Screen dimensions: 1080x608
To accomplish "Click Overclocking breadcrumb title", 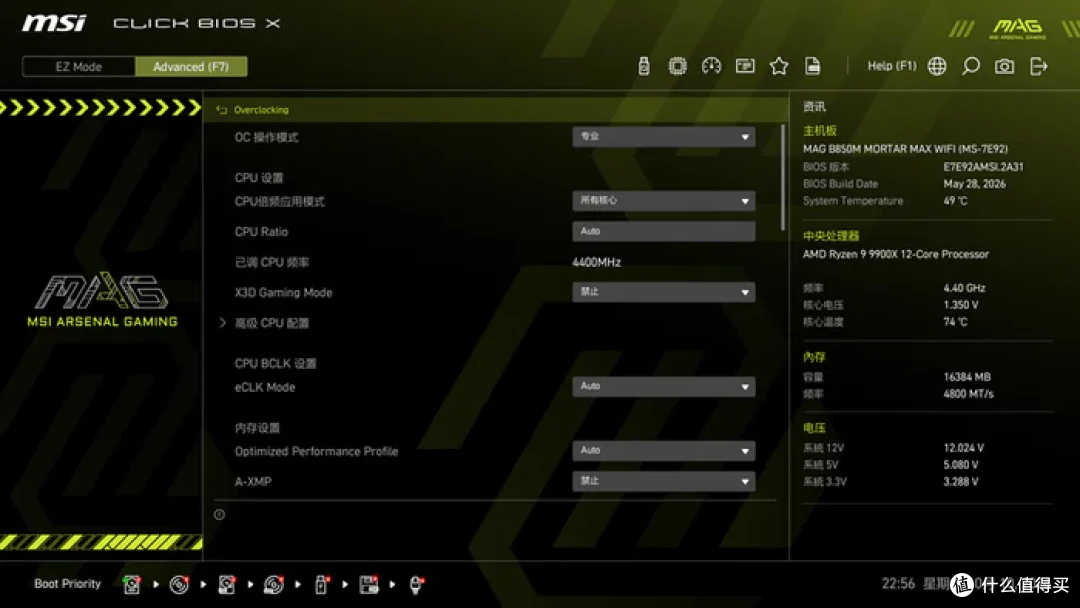I will click(x=261, y=109).
